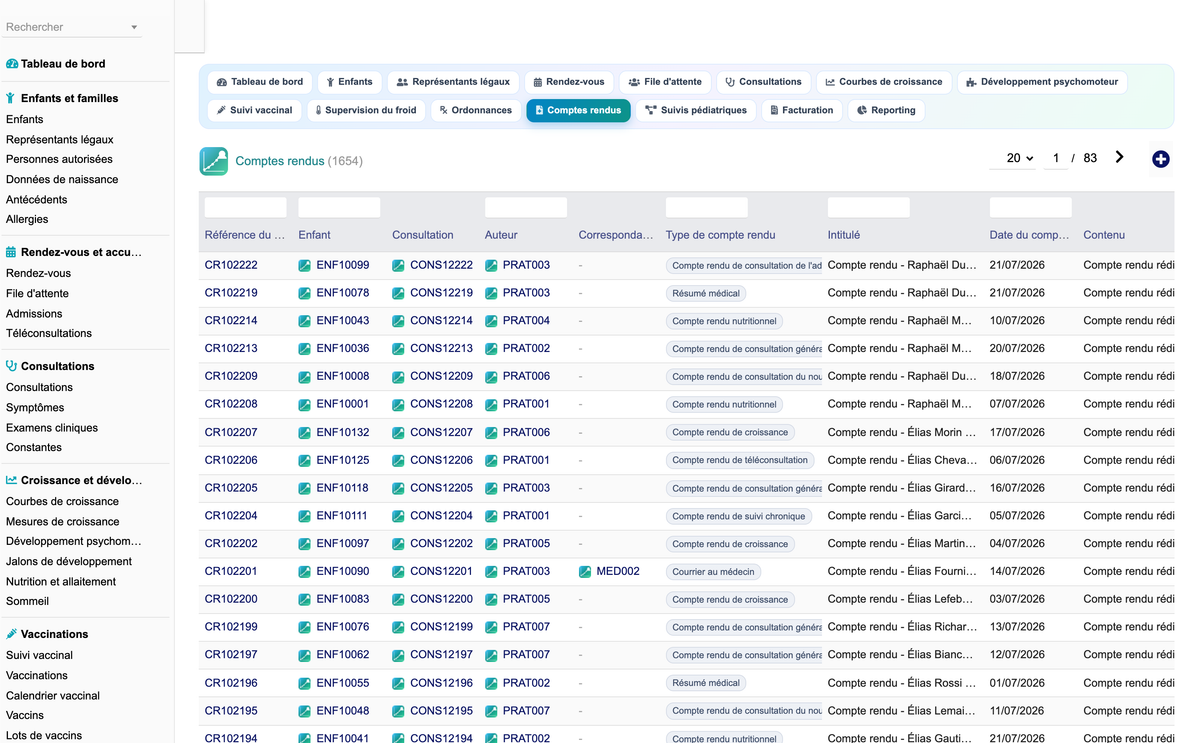Open Antécédents in sidebar
Image resolution: width=1200 pixels, height=743 pixels.
(37, 200)
